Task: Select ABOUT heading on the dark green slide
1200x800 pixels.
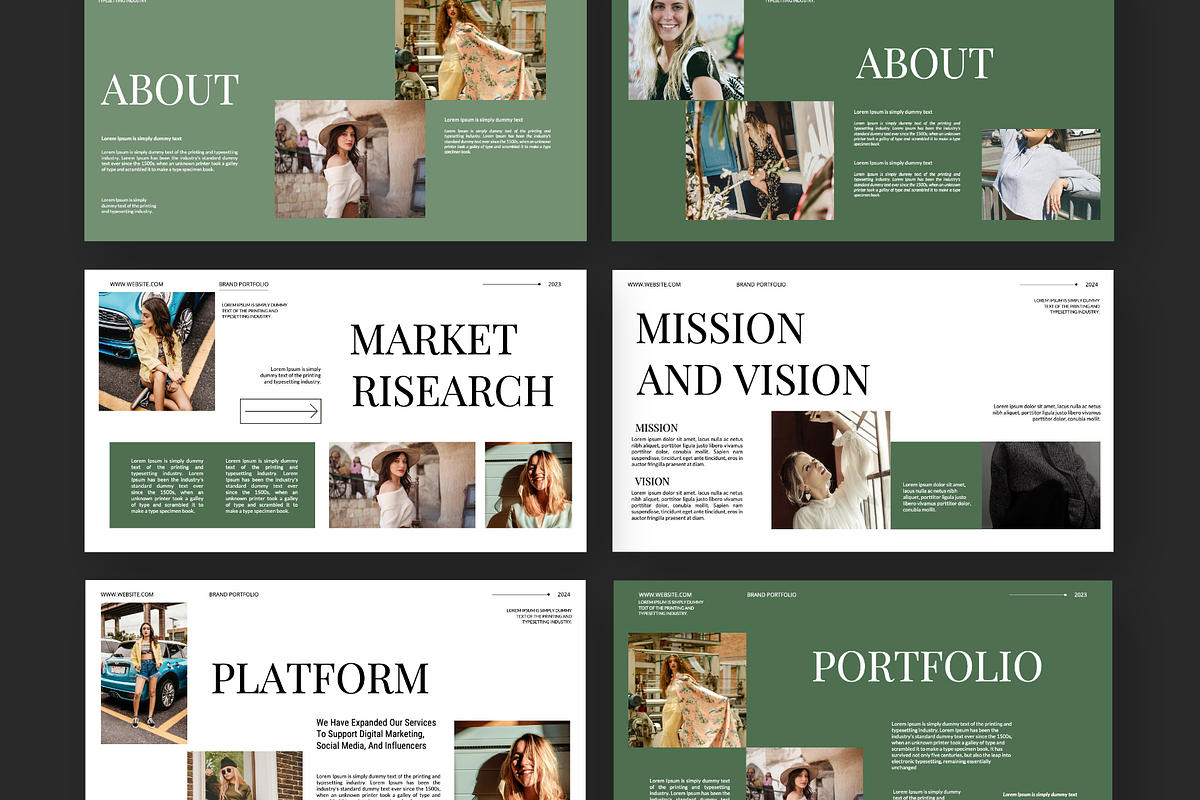Action: pos(924,64)
